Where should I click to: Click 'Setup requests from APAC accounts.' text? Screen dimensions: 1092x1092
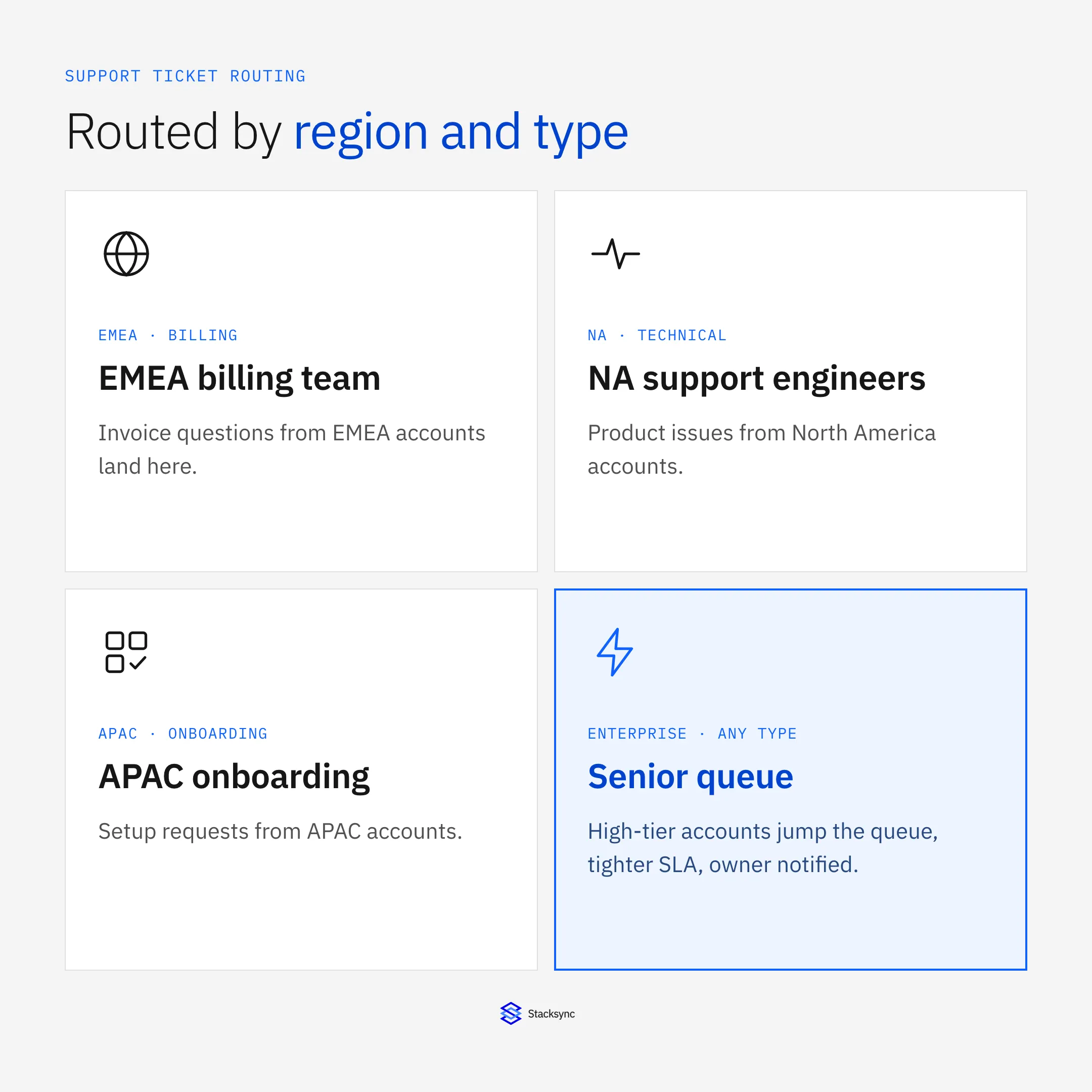pyautogui.click(x=281, y=832)
